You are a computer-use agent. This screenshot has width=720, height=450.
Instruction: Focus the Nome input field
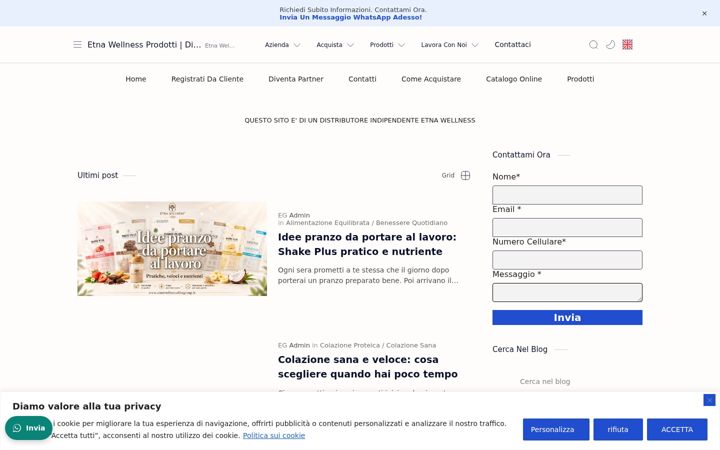pos(567,195)
